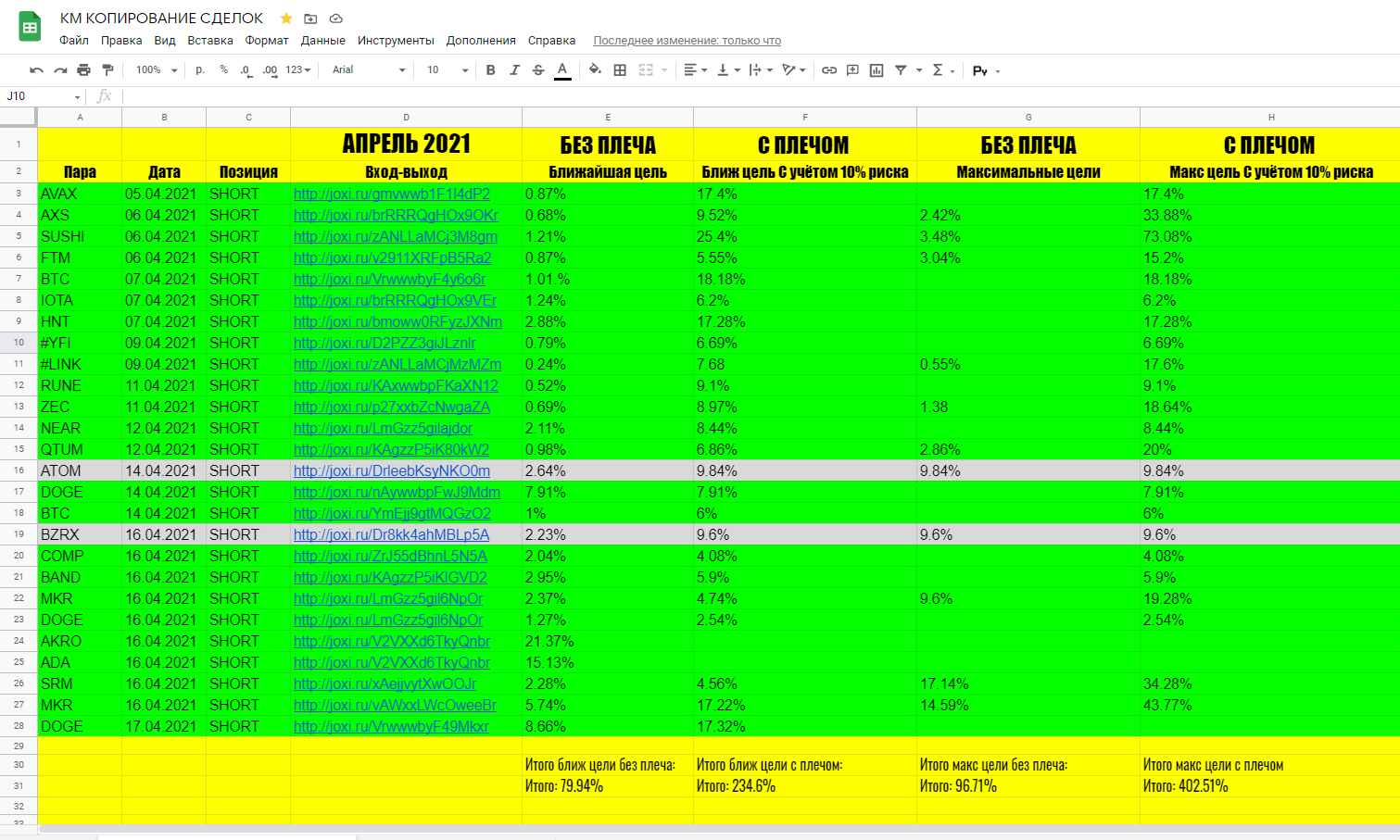Image resolution: width=1400 pixels, height=840 pixels.
Task: Open the Вставка menu
Action: click(x=210, y=41)
